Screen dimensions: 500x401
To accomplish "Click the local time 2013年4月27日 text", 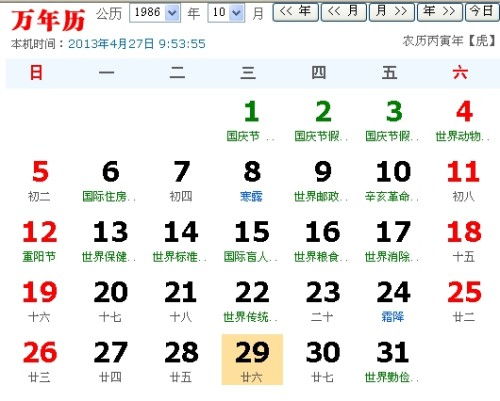I will coord(137,44).
